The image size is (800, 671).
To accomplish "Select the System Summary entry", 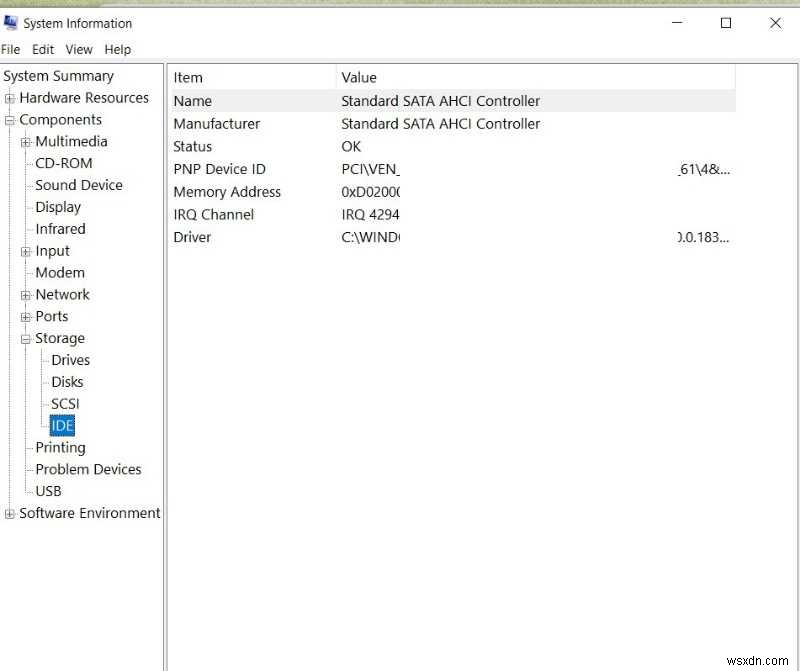I will tap(58, 75).
